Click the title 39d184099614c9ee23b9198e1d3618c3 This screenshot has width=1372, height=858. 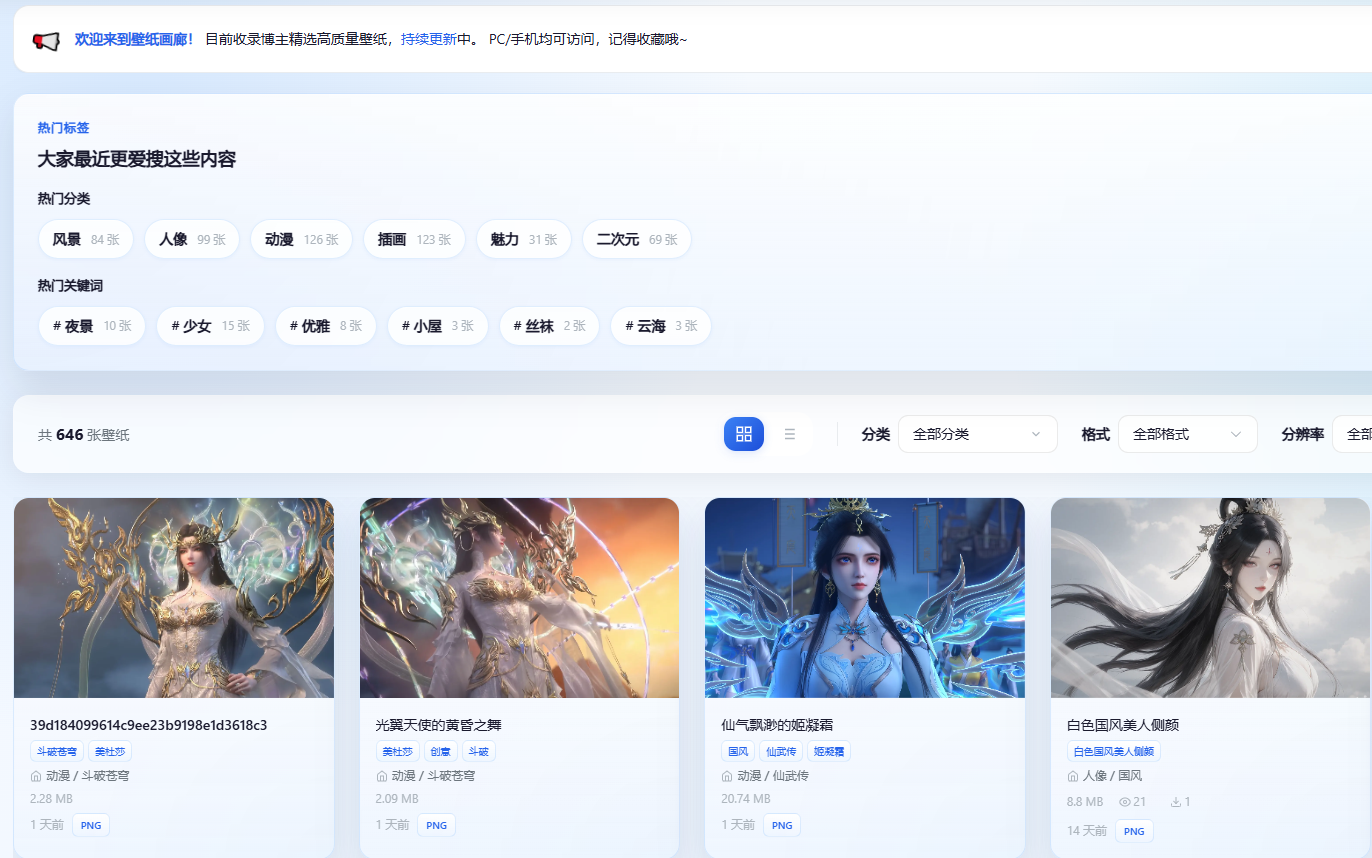click(x=148, y=725)
